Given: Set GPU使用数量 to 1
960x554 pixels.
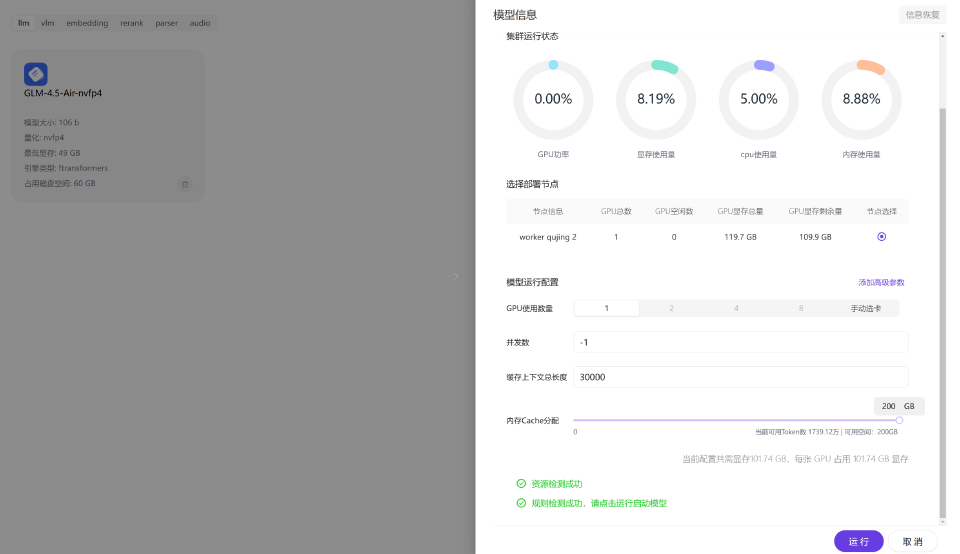Looking at the screenshot, I should [607, 309].
